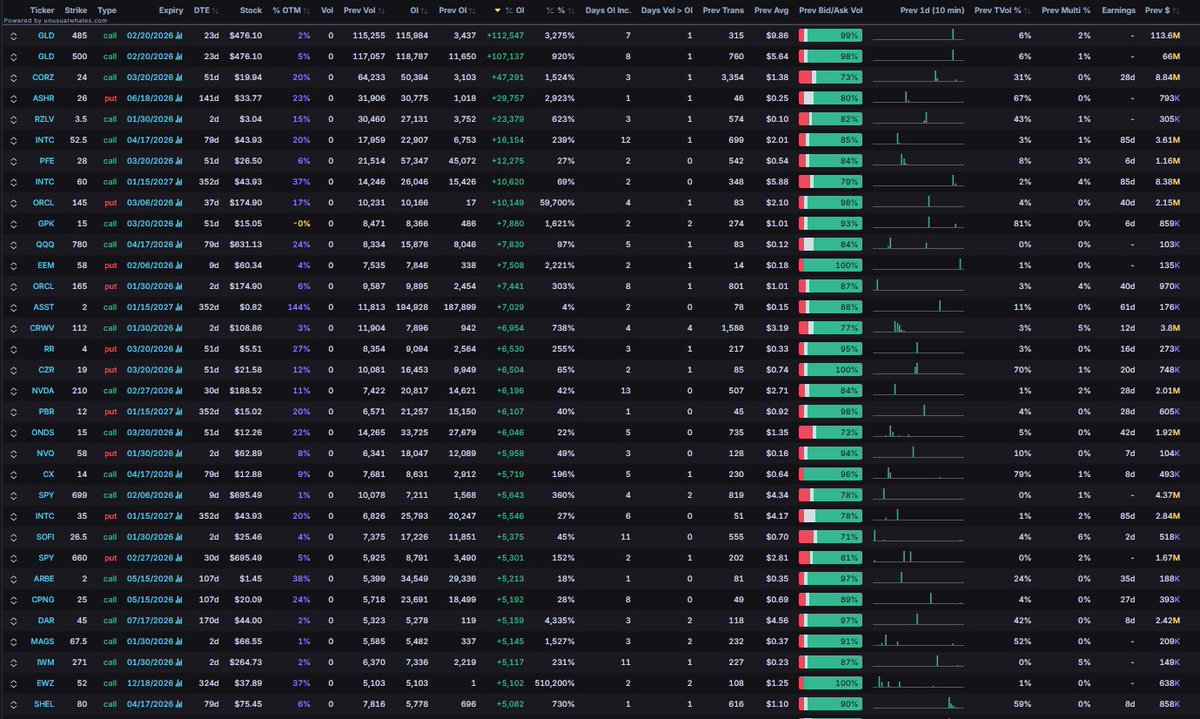
Task: Select the ORCL ticker symbol
Action: pos(42,202)
